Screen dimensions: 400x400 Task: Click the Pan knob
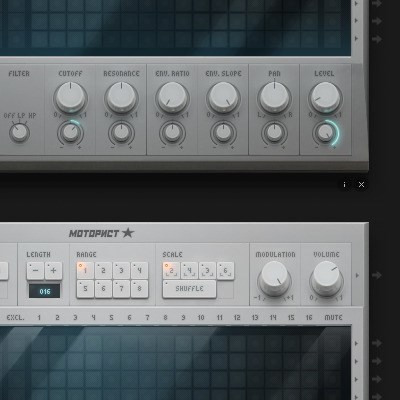click(274, 97)
